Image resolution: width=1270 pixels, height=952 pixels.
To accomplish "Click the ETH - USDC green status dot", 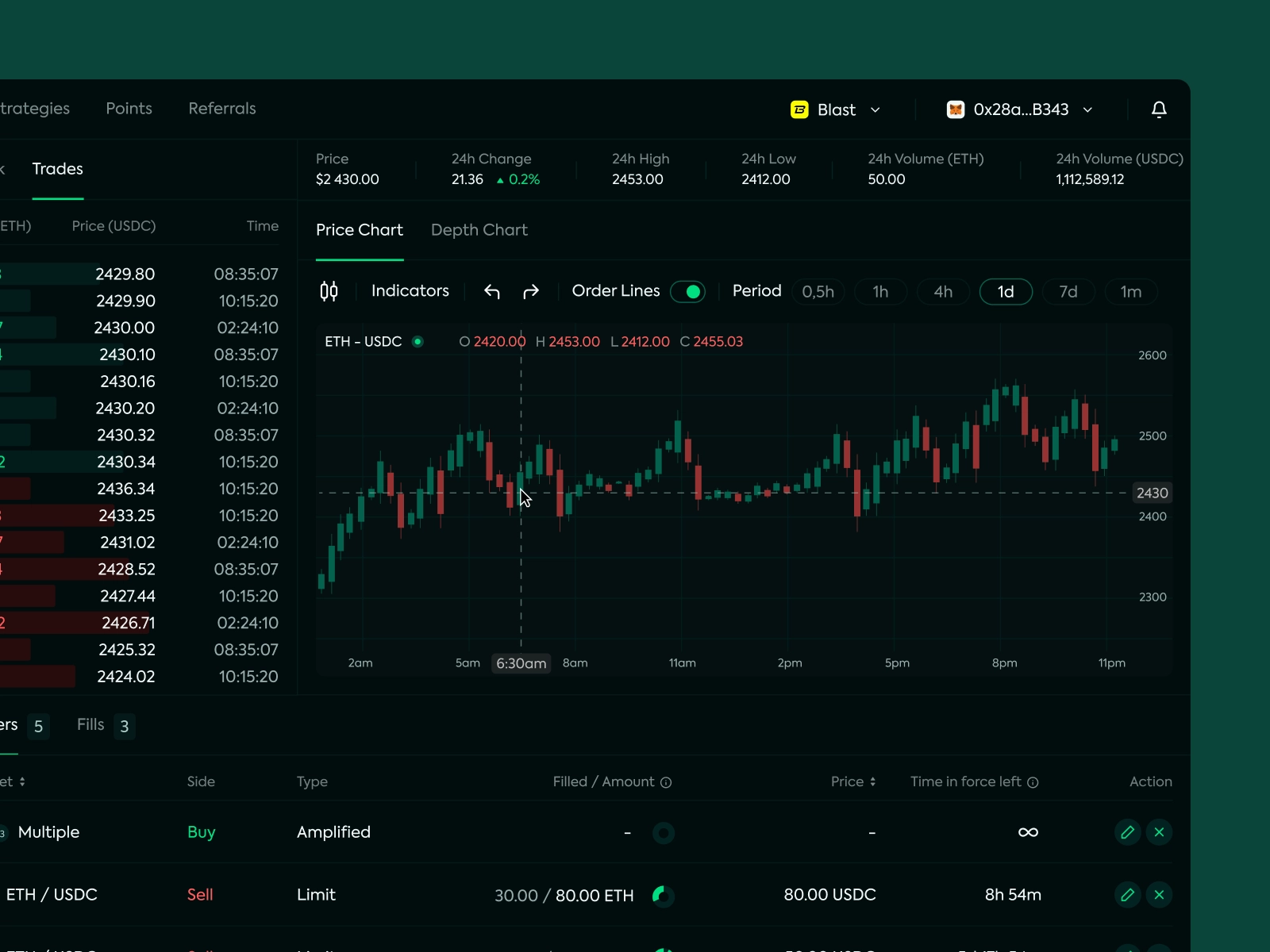I will [x=418, y=342].
